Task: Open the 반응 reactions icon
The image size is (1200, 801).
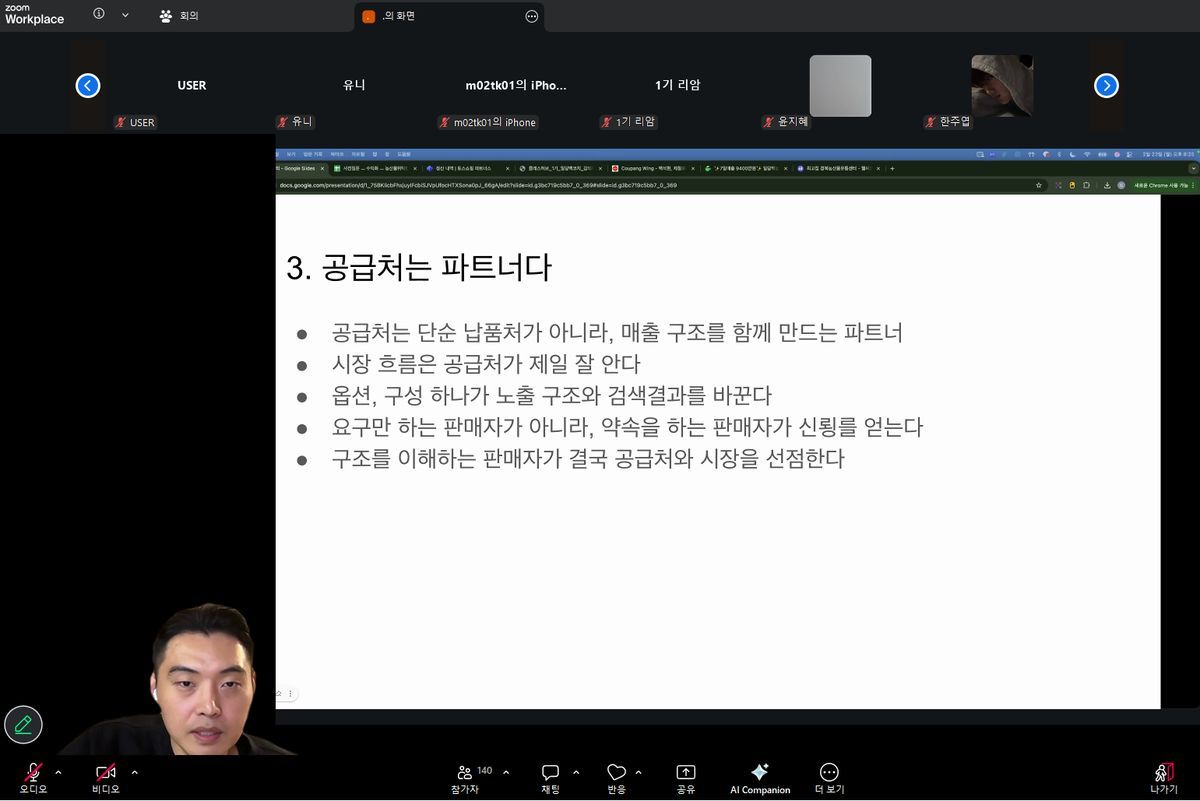Action: coord(616,772)
